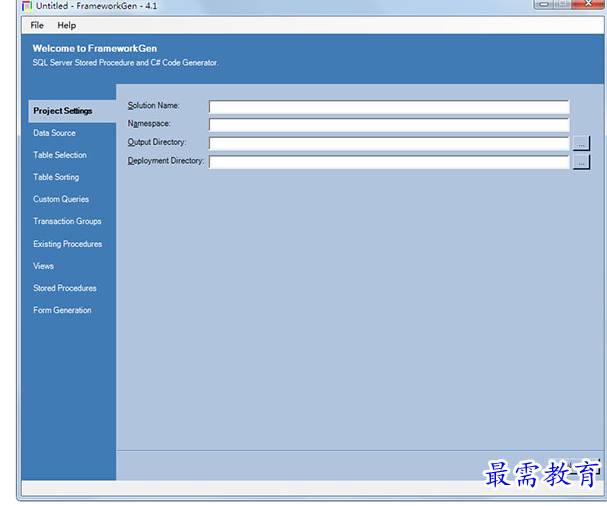Open the Help menu
The height and width of the screenshot is (506, 607).
[67, 26]
